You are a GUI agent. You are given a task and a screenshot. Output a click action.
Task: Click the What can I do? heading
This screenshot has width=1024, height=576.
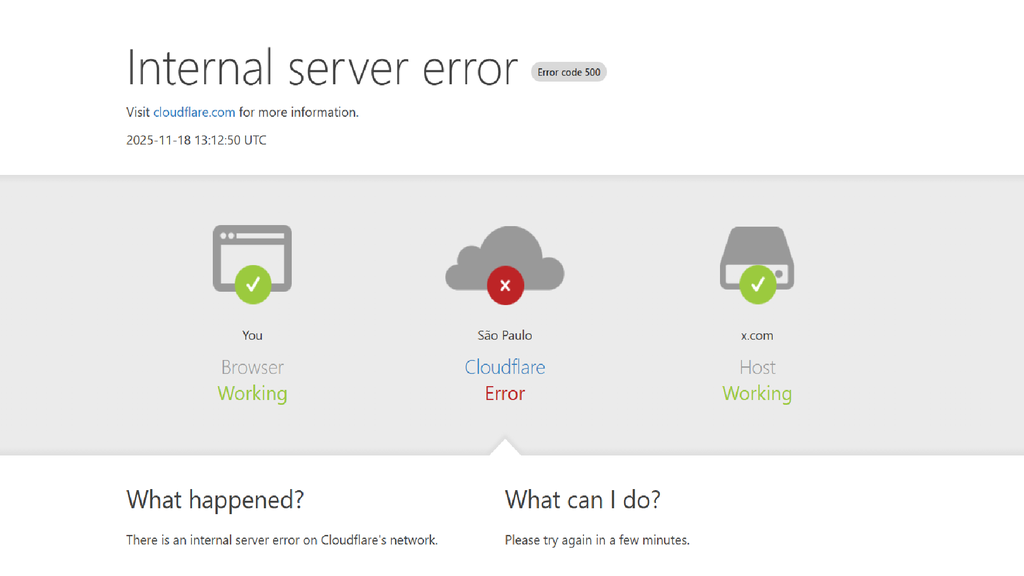[x=583, y=499]
